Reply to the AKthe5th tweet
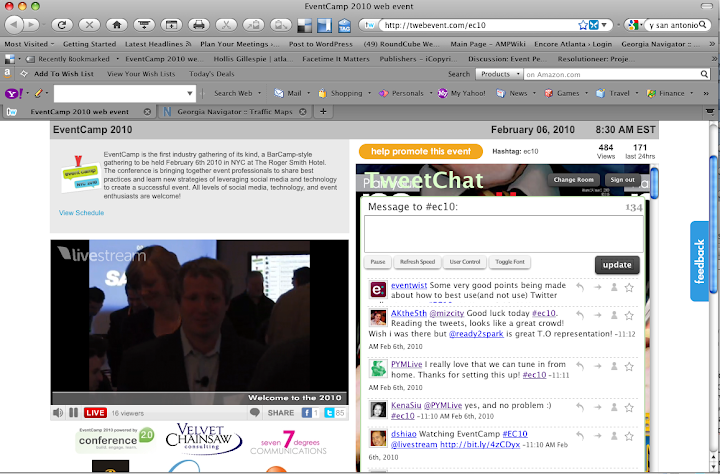This screenshot has width=720, height=474. (x=578, y=316)
